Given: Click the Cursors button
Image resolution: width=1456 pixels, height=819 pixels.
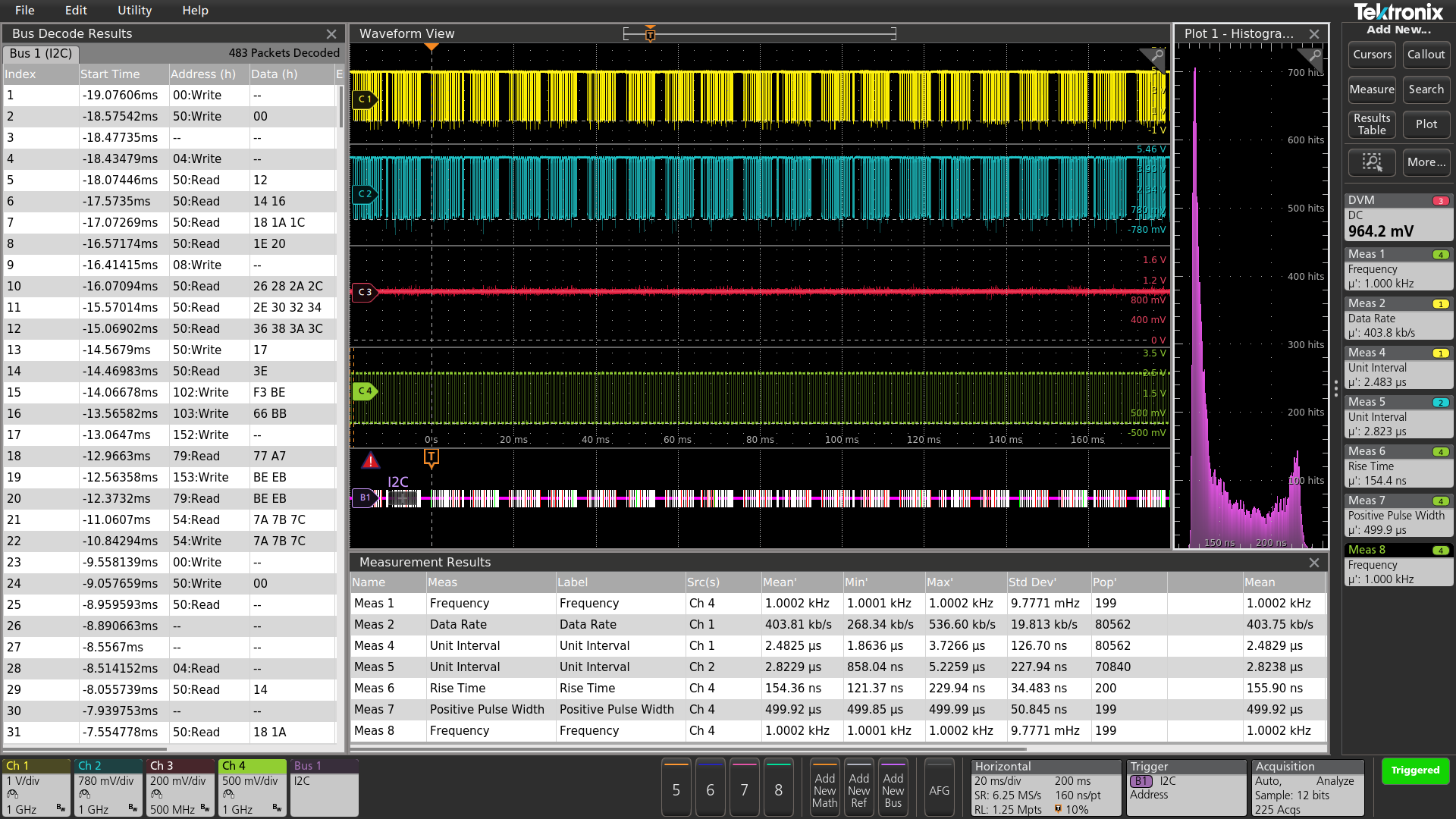Looking at the screenshot, I should [1372, 55].
